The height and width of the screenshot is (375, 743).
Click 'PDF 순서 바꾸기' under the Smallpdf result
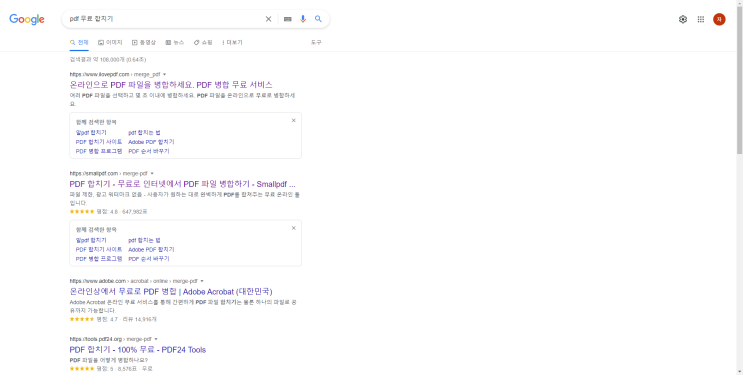149,259
